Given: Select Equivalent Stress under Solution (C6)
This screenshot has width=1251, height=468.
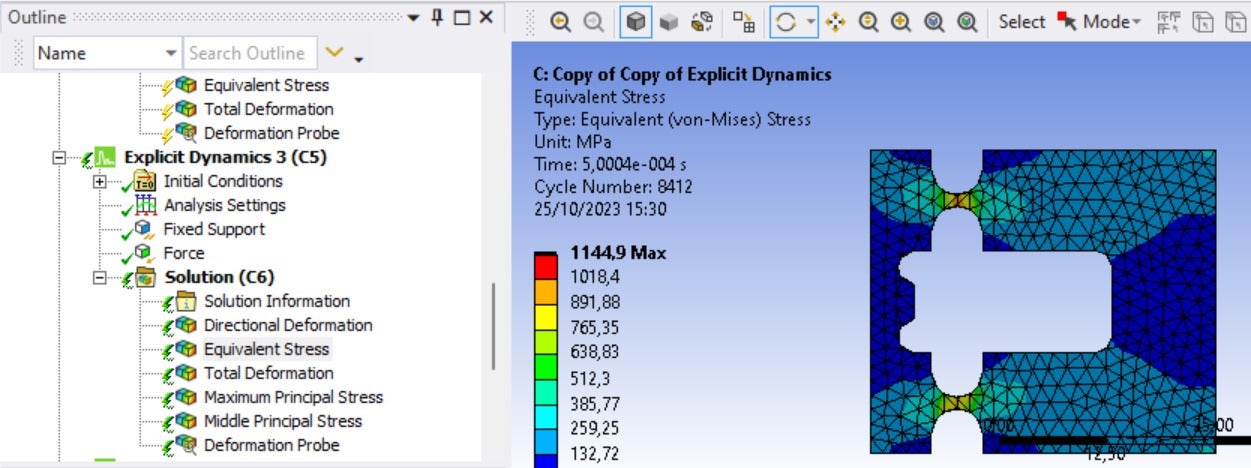Looking at the screenshot, I should pyautogui.click(x=265, y=350).
